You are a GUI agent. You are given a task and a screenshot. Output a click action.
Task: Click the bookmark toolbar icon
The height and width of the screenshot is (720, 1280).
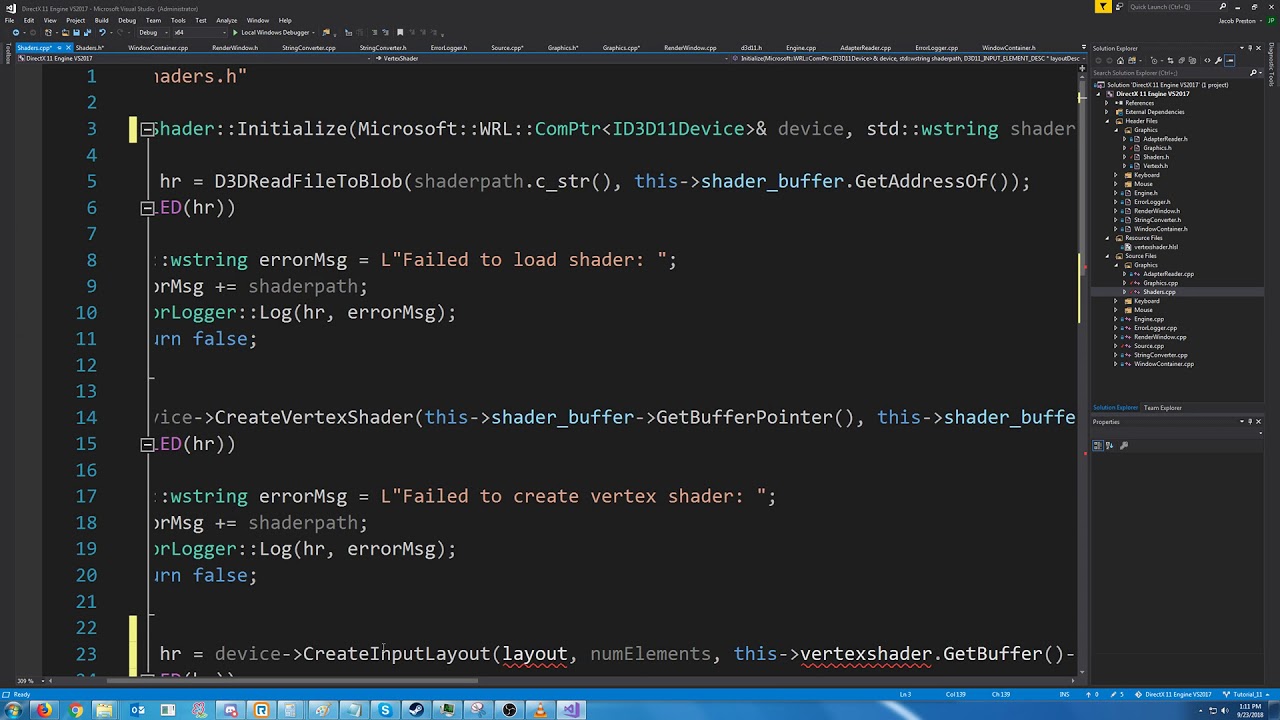tap(400, 32)
